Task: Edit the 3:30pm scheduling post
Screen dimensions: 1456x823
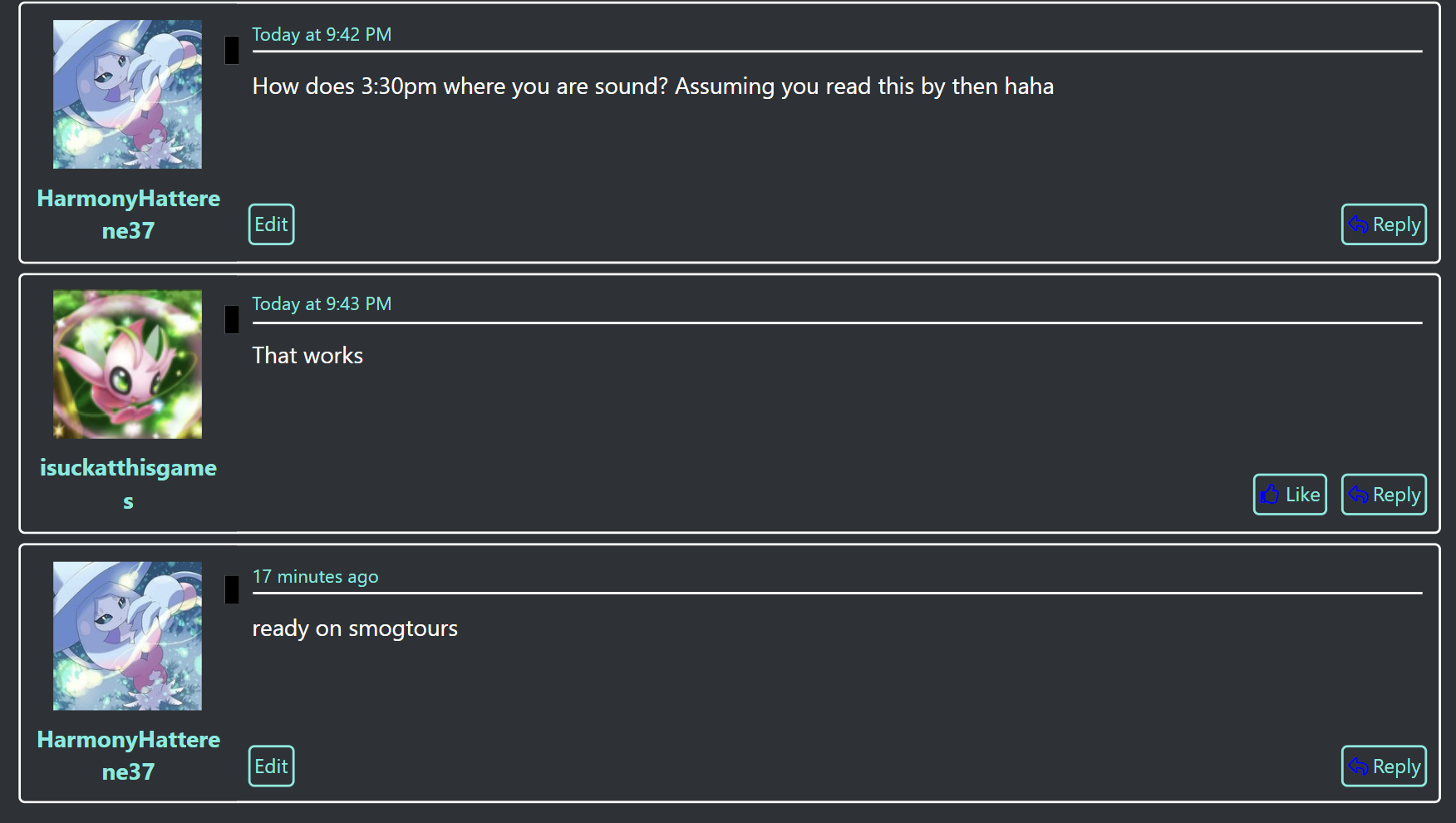Action: pos(271,224)
